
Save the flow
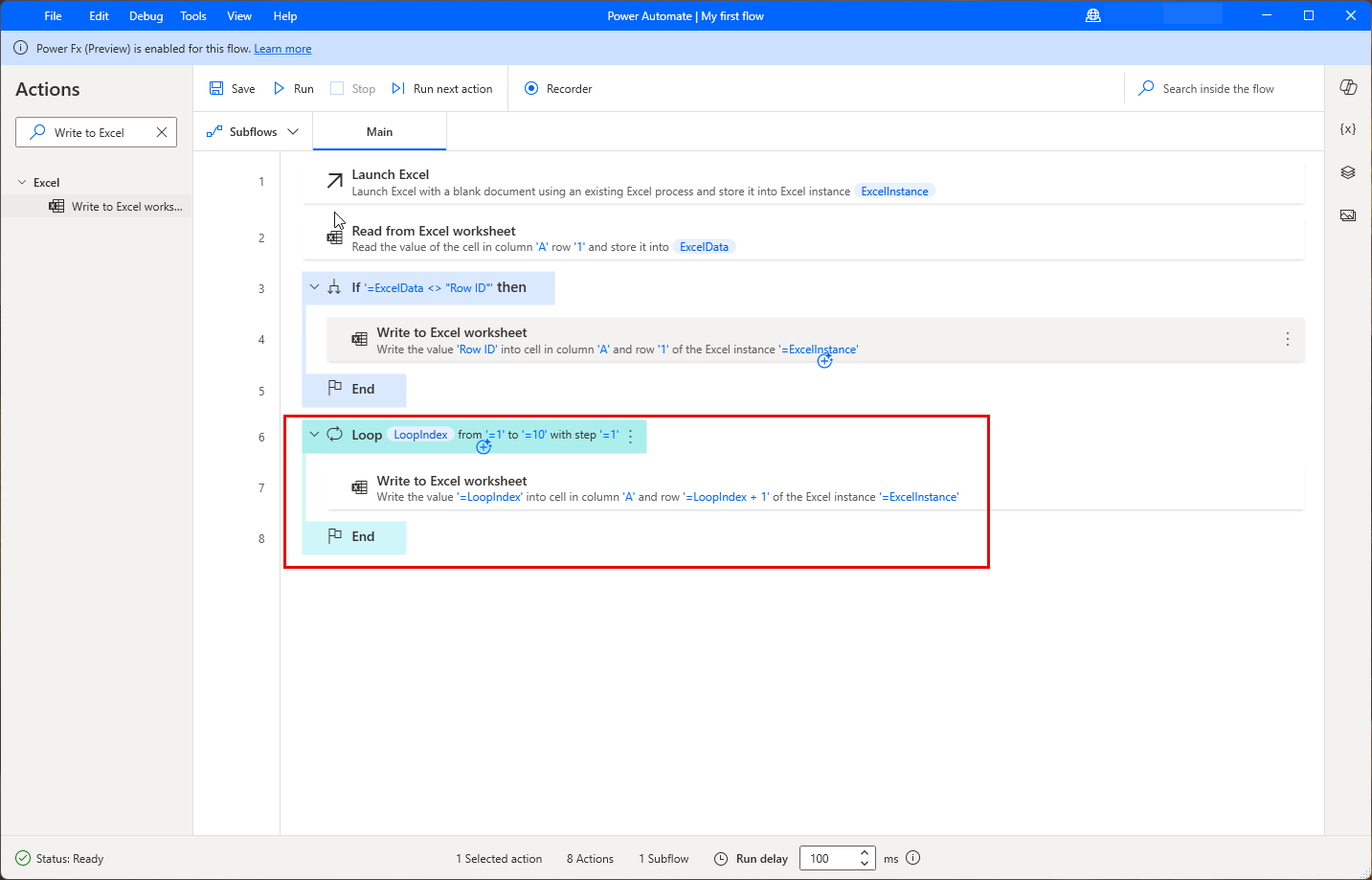pos(231,88)
